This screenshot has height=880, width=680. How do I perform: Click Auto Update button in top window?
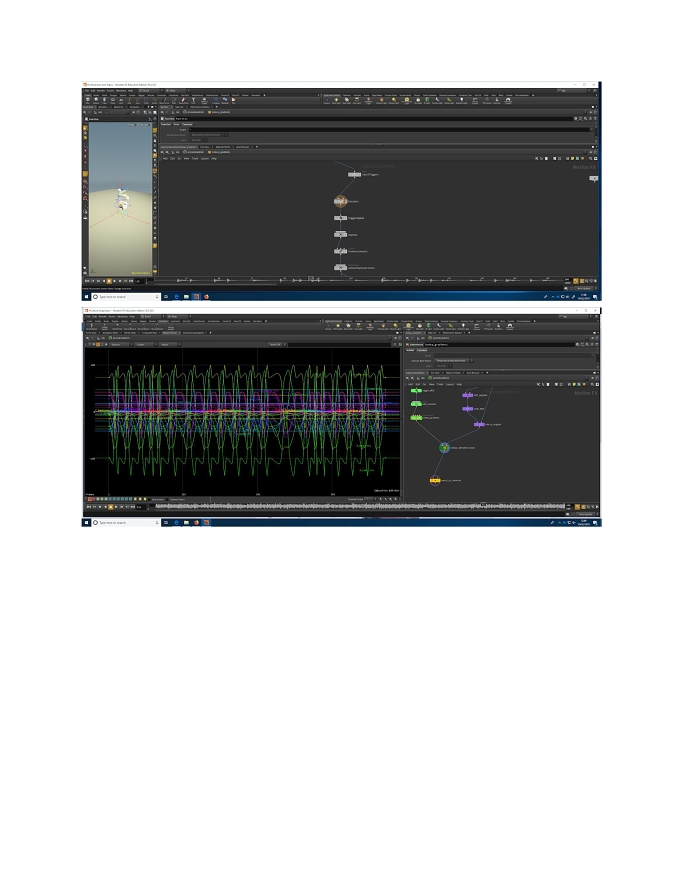click(x=584, y=288)
